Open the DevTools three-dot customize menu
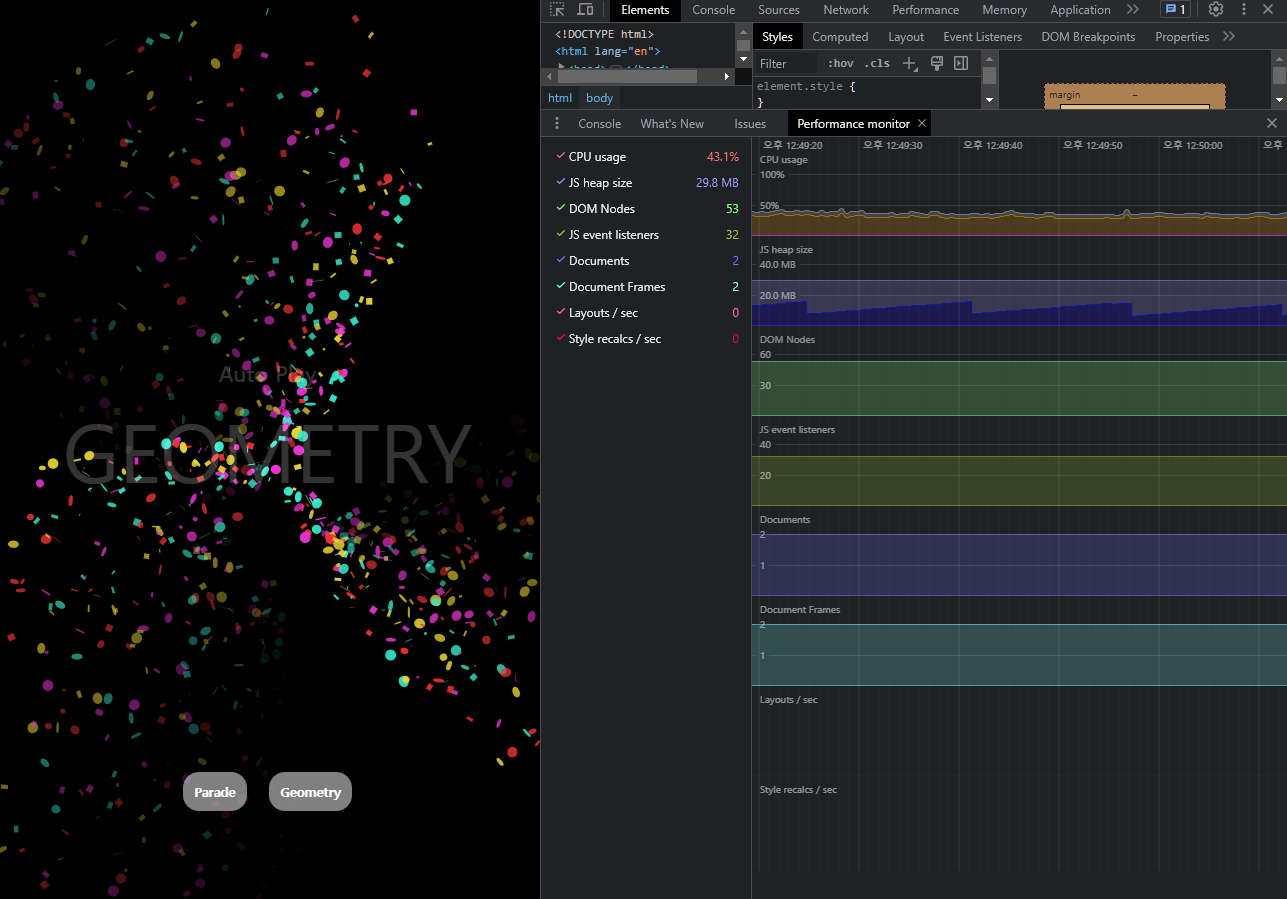 (1244, 10)
